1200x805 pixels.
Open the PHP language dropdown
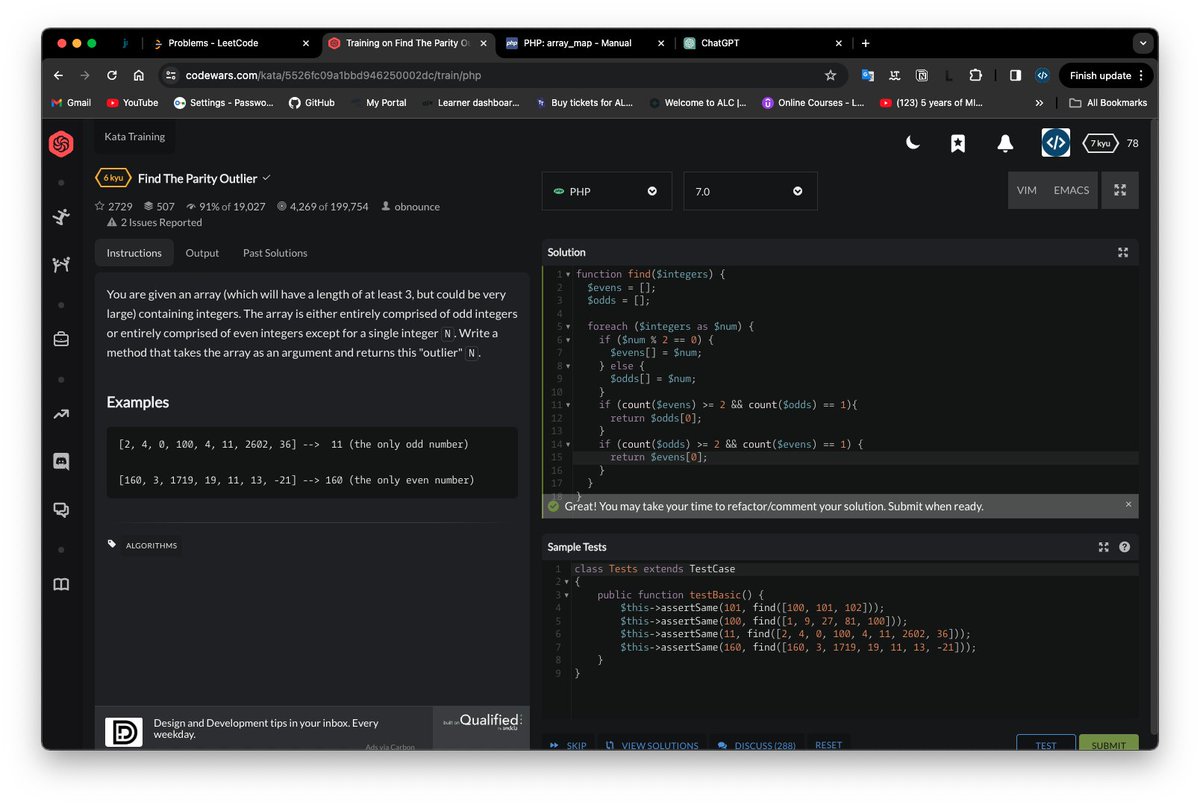608,191
